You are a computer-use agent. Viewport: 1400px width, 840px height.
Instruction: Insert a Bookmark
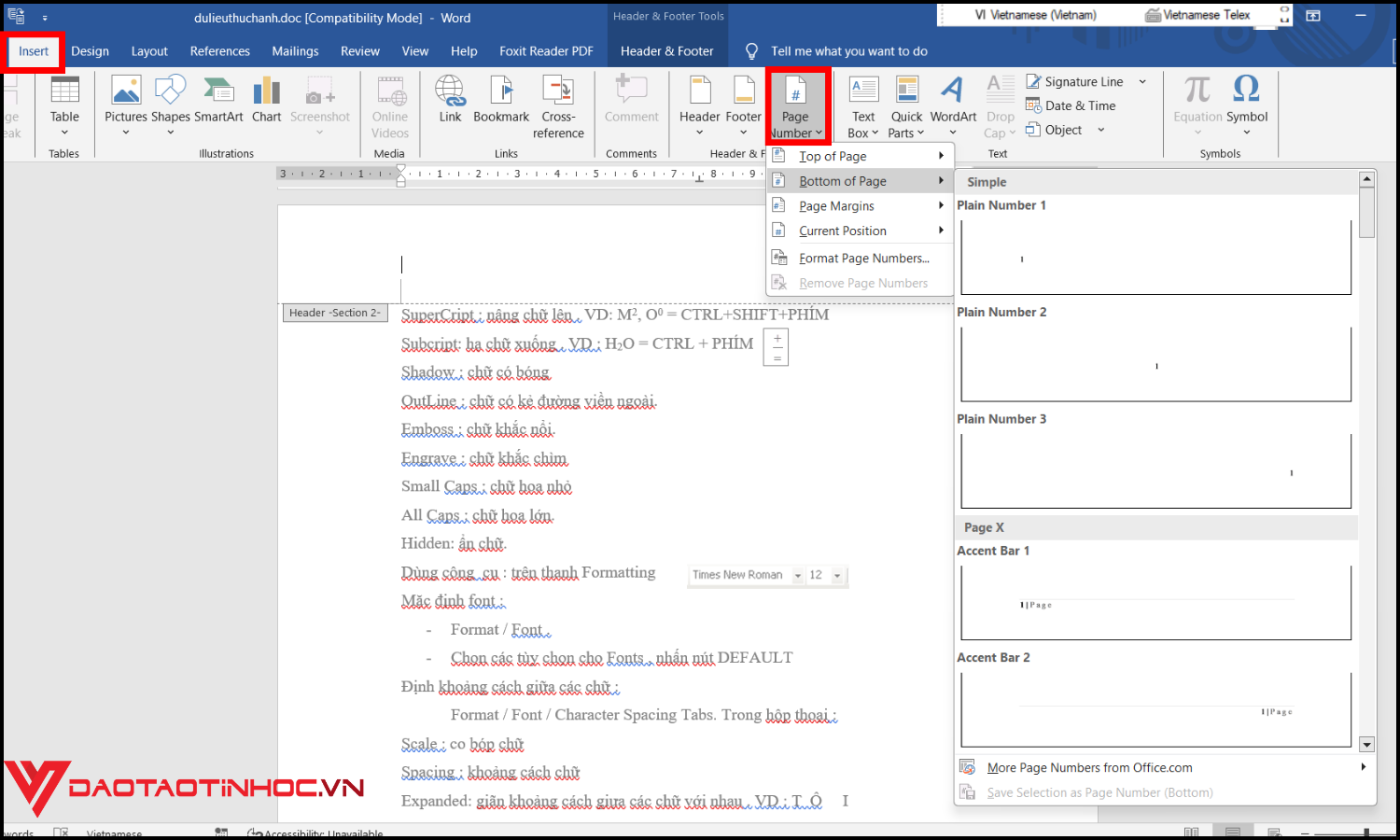point(501,100)
